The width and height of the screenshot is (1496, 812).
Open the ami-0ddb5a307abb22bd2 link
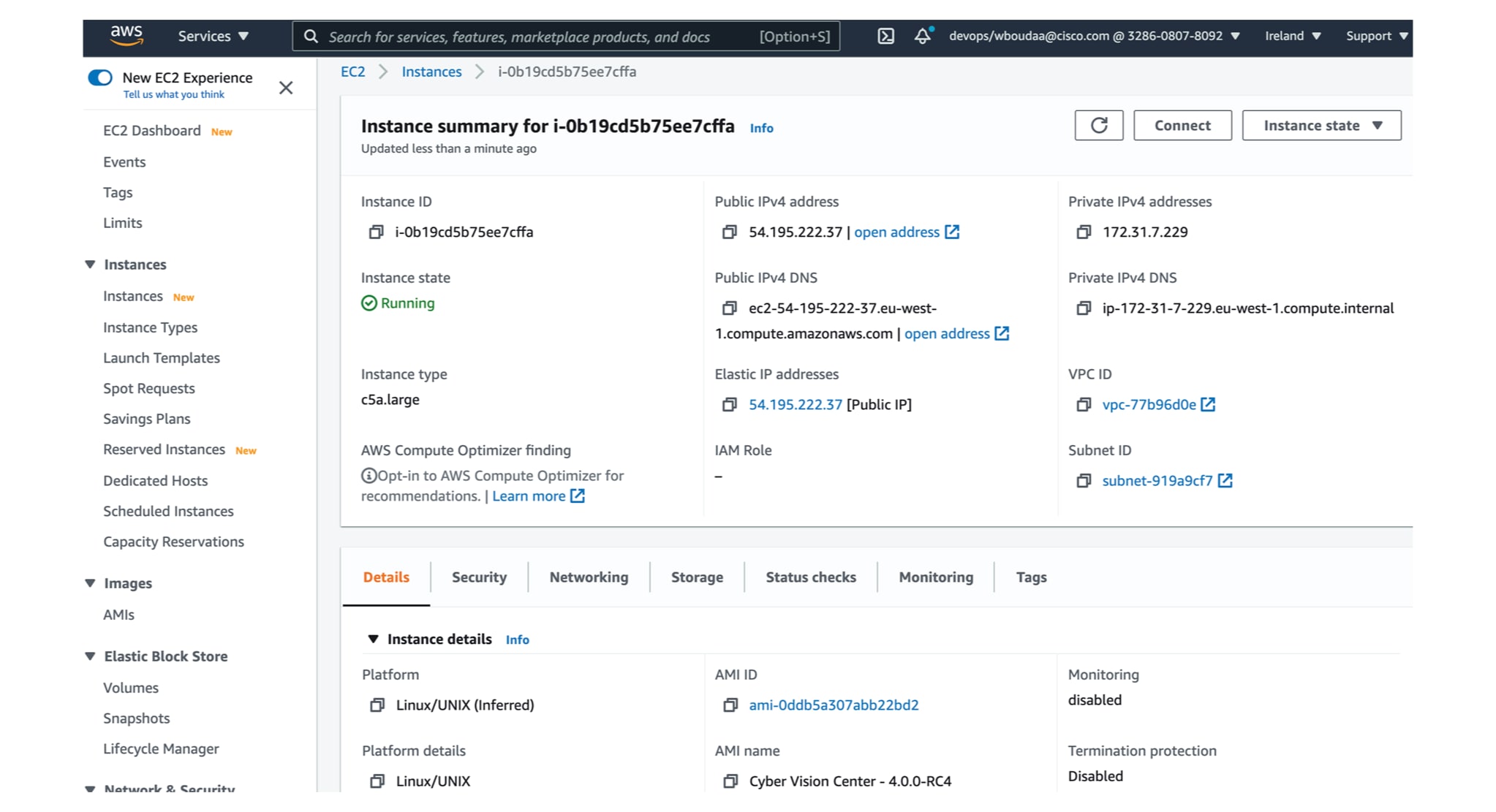pyautogui.click(x=834, y=705)
